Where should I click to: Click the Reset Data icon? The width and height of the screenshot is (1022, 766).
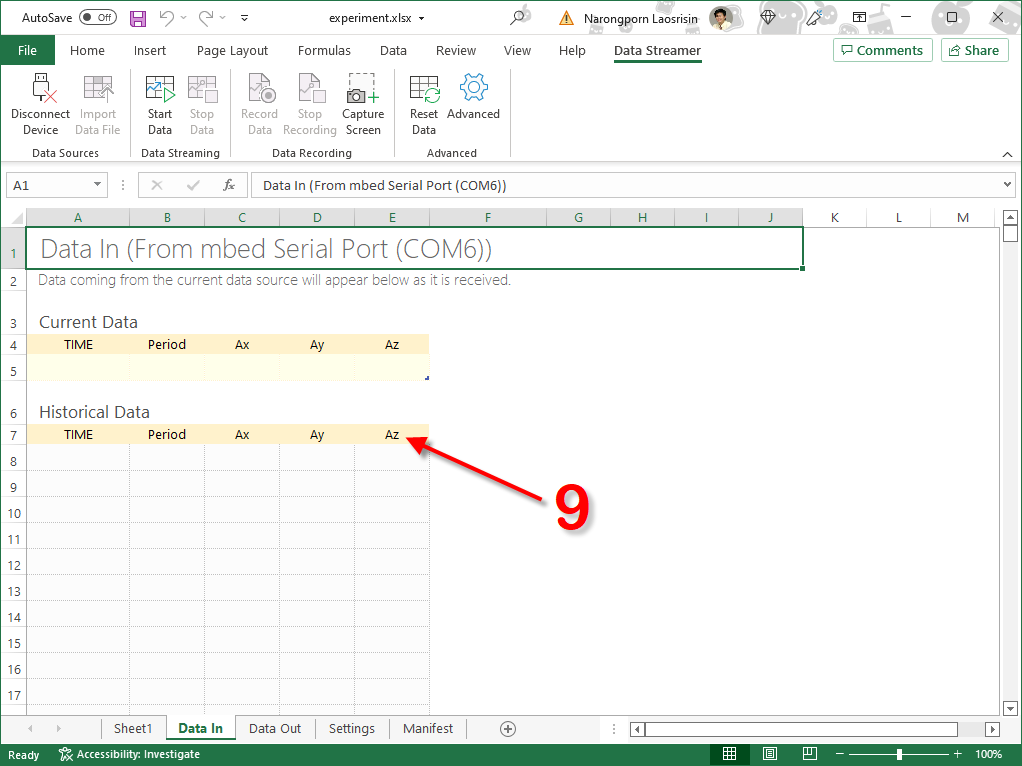pyautogui.click(x=424, y=89)
